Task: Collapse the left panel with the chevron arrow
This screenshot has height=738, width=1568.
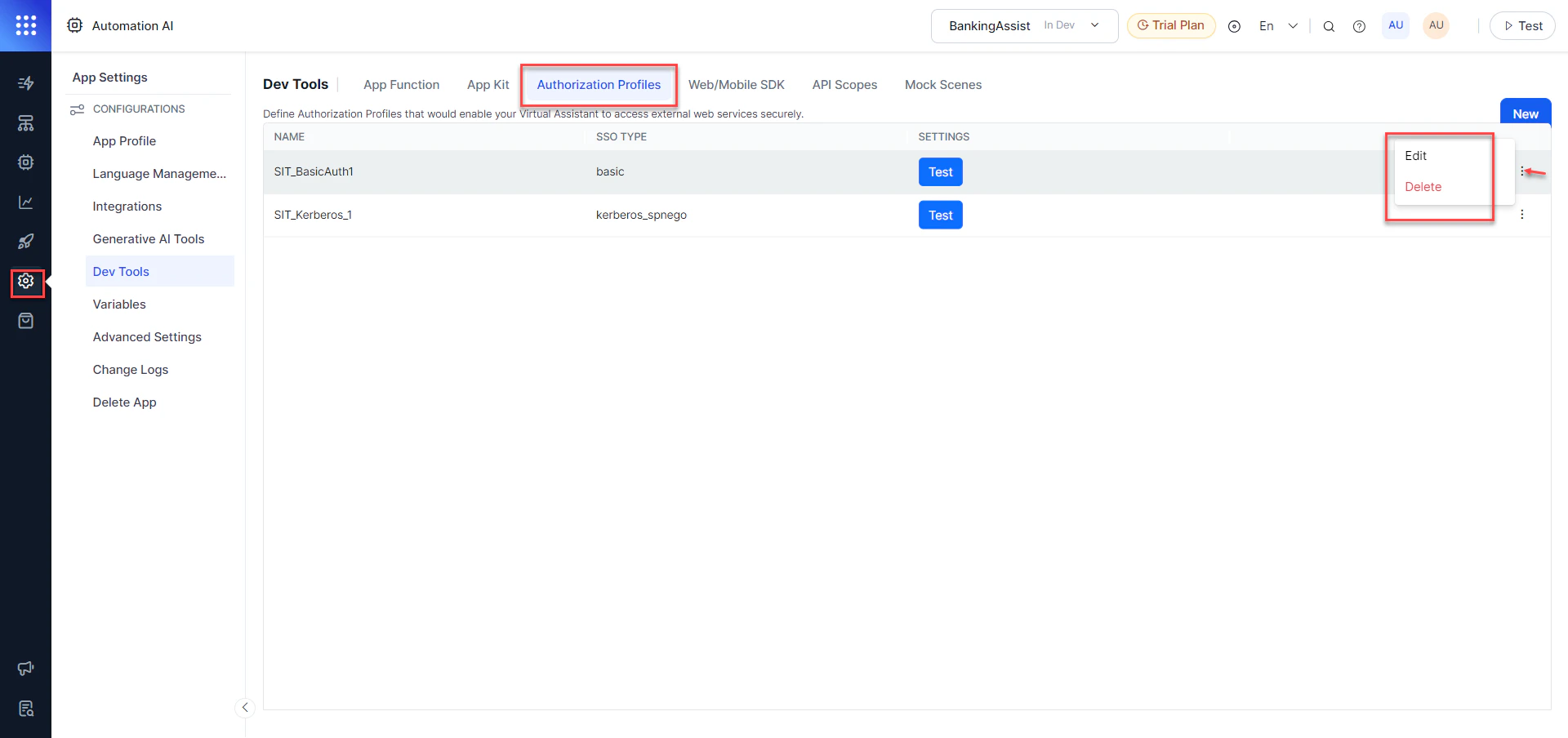Action: pos(245,708)
